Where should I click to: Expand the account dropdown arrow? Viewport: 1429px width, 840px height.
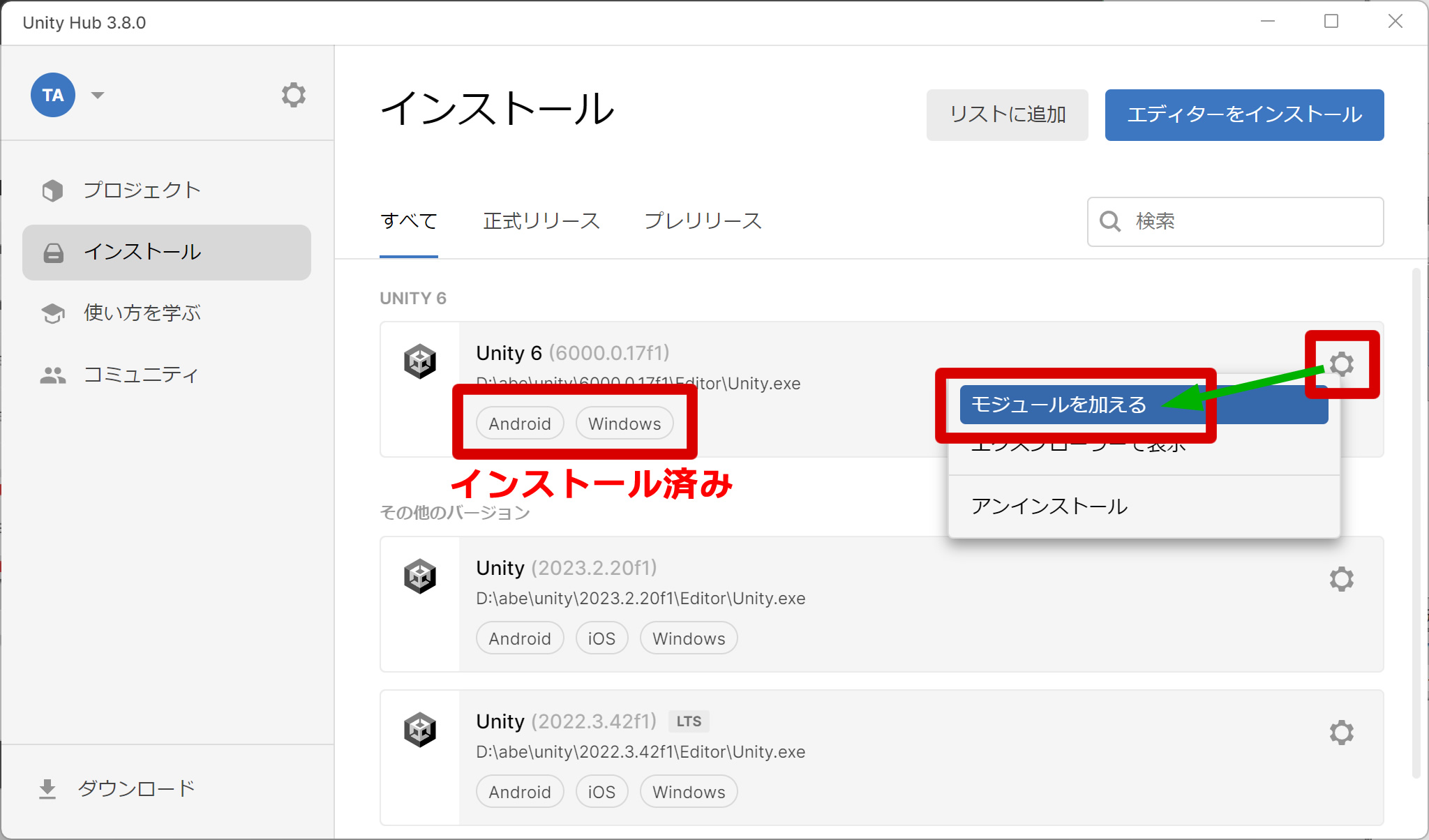click(98, 96)
